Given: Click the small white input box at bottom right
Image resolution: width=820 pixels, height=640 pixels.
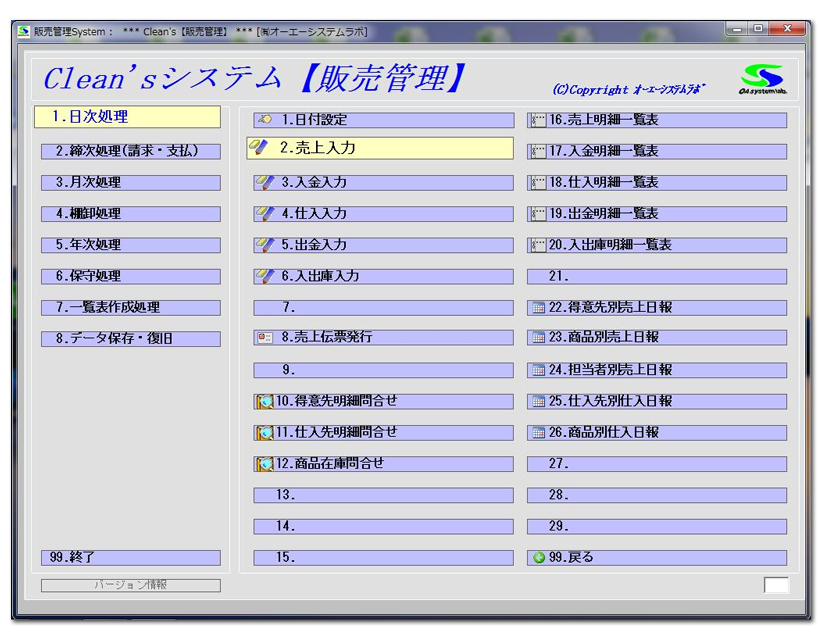Looking at the screenshot, I should tap(776, 585).
